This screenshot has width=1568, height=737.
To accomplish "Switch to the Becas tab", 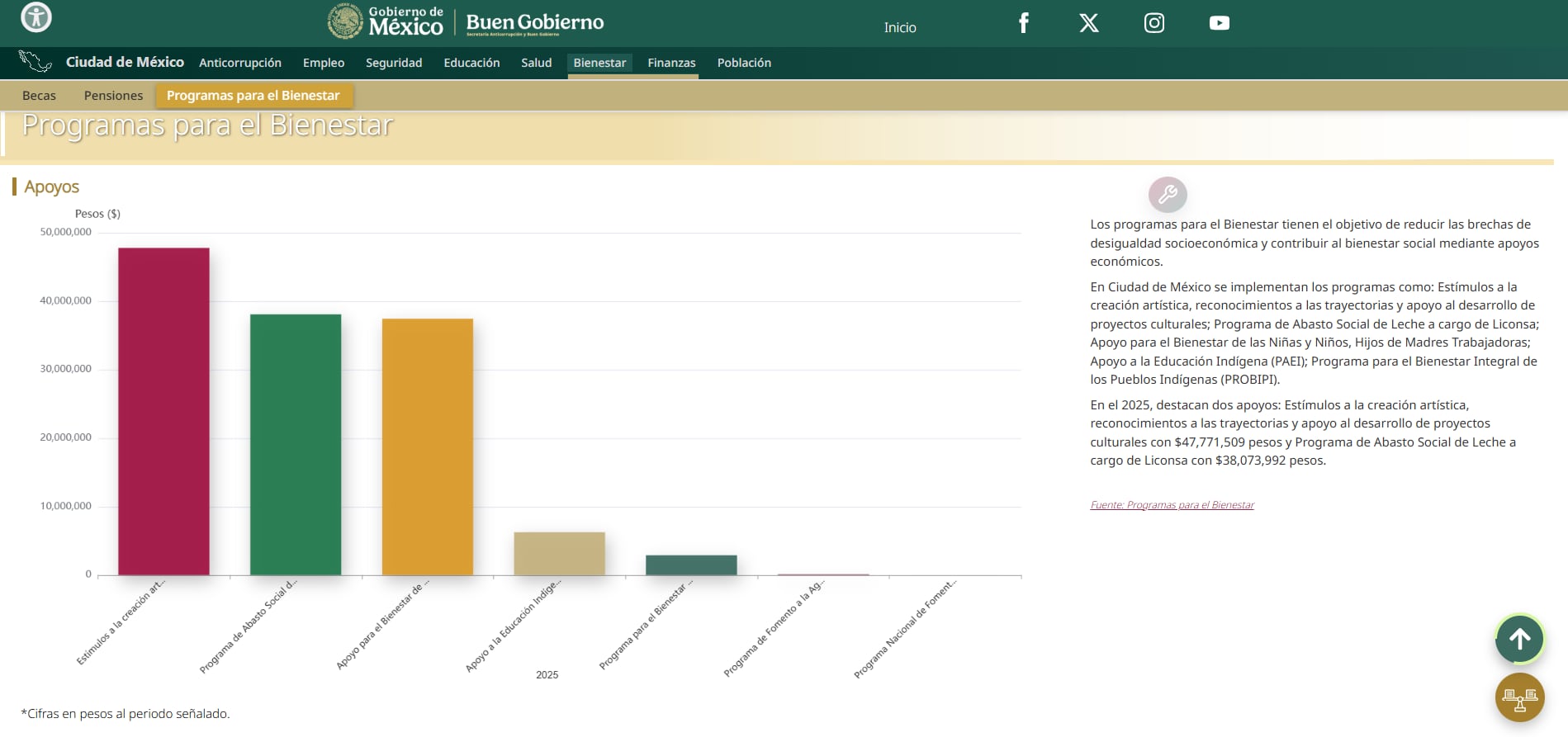I will [x=39, y=96].
